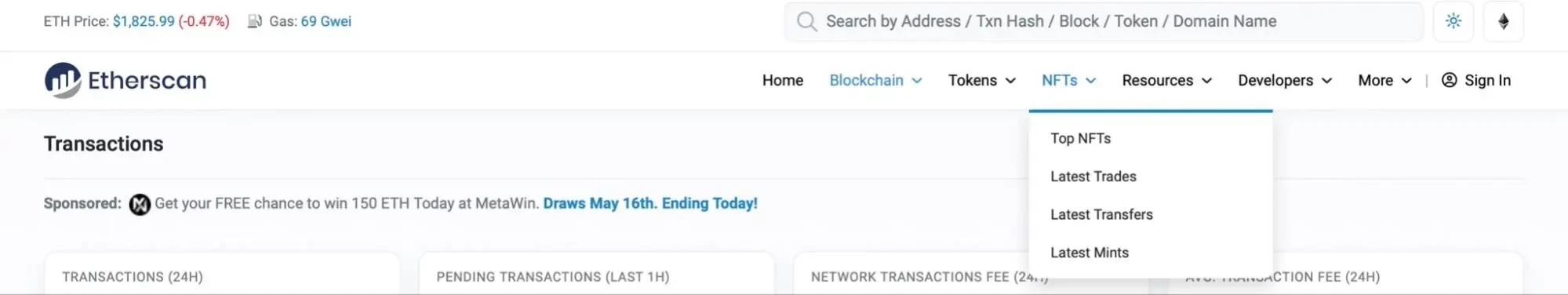This screenshot has width=1568, height=295.
Task: Open the Developers dropdown menu
Action: tap(1284, 80)
